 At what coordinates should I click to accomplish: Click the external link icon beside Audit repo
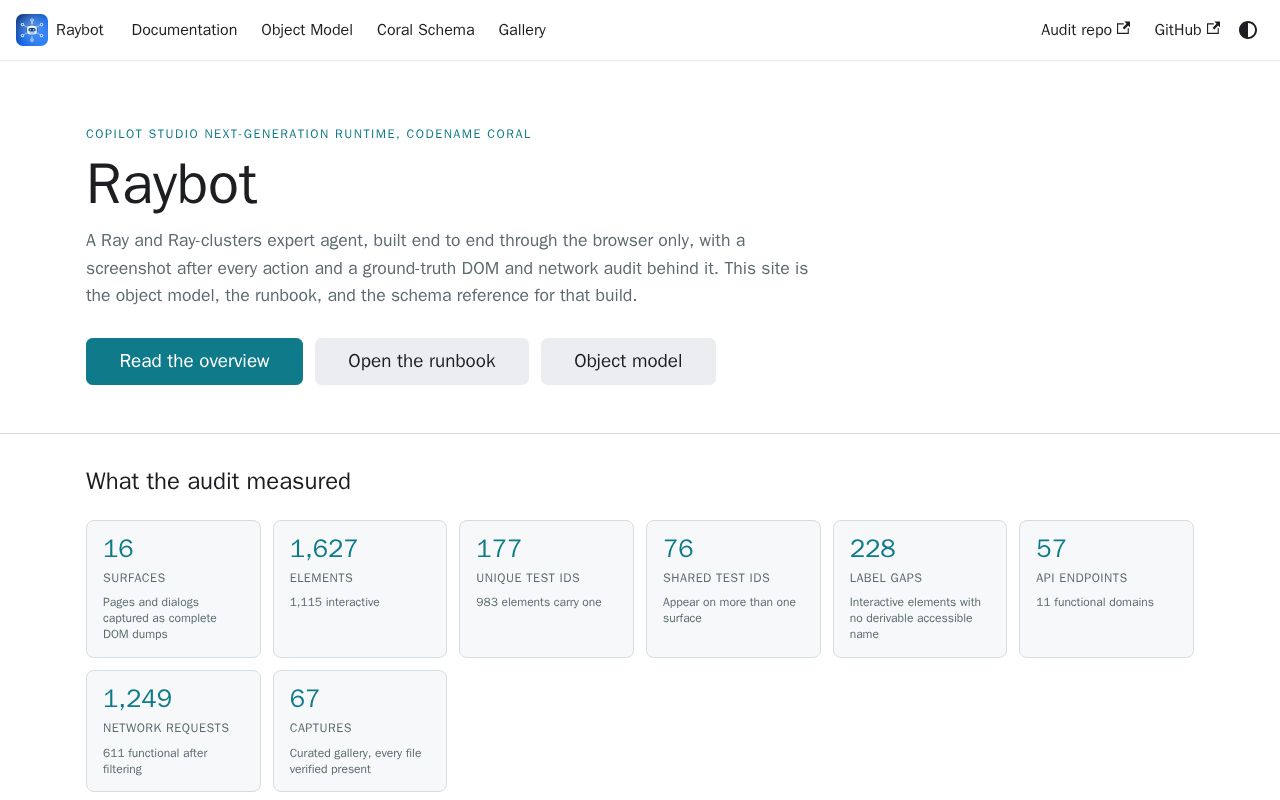tap(1123, 29)
